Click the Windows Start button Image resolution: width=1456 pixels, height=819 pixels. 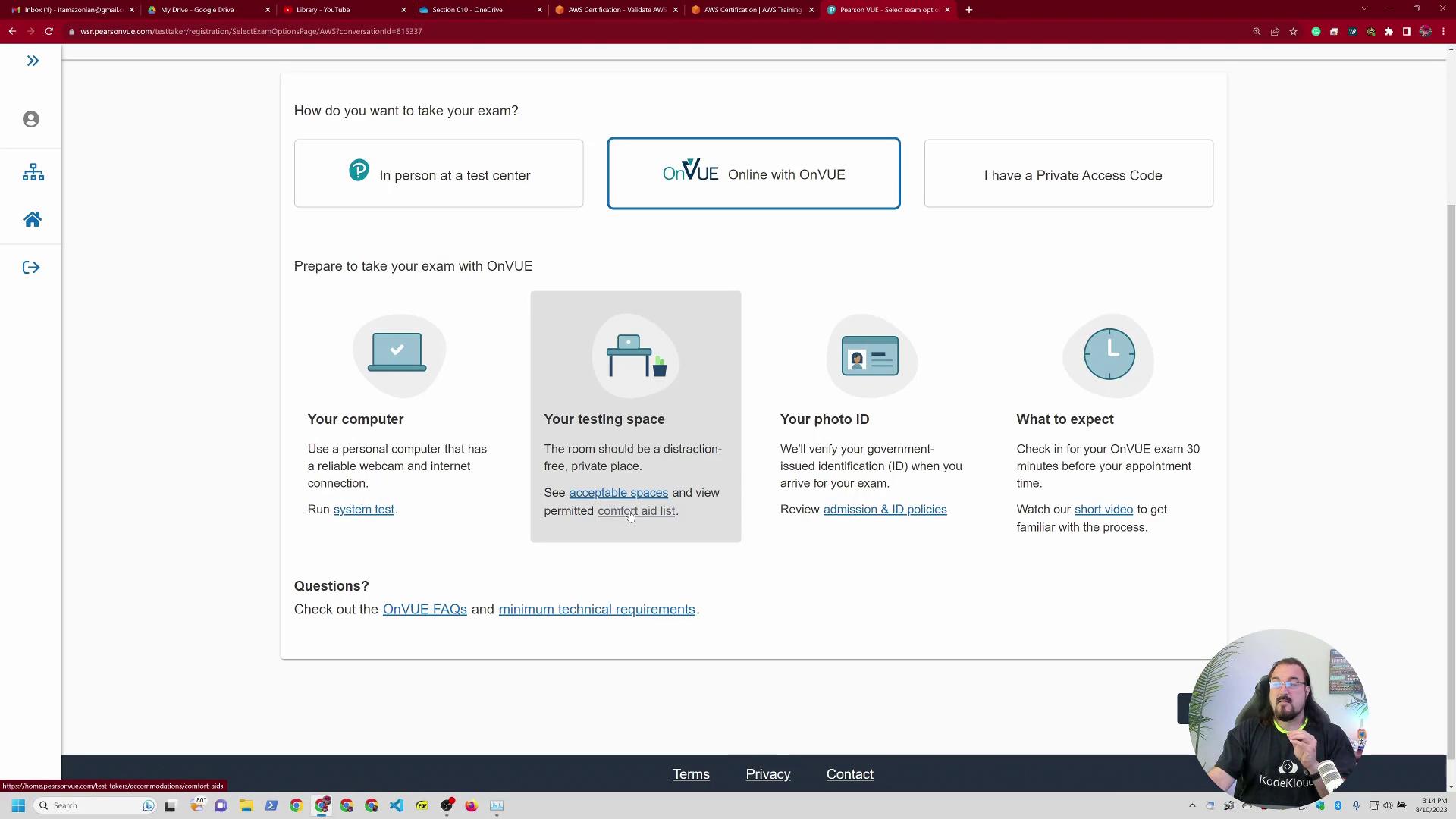18,805
